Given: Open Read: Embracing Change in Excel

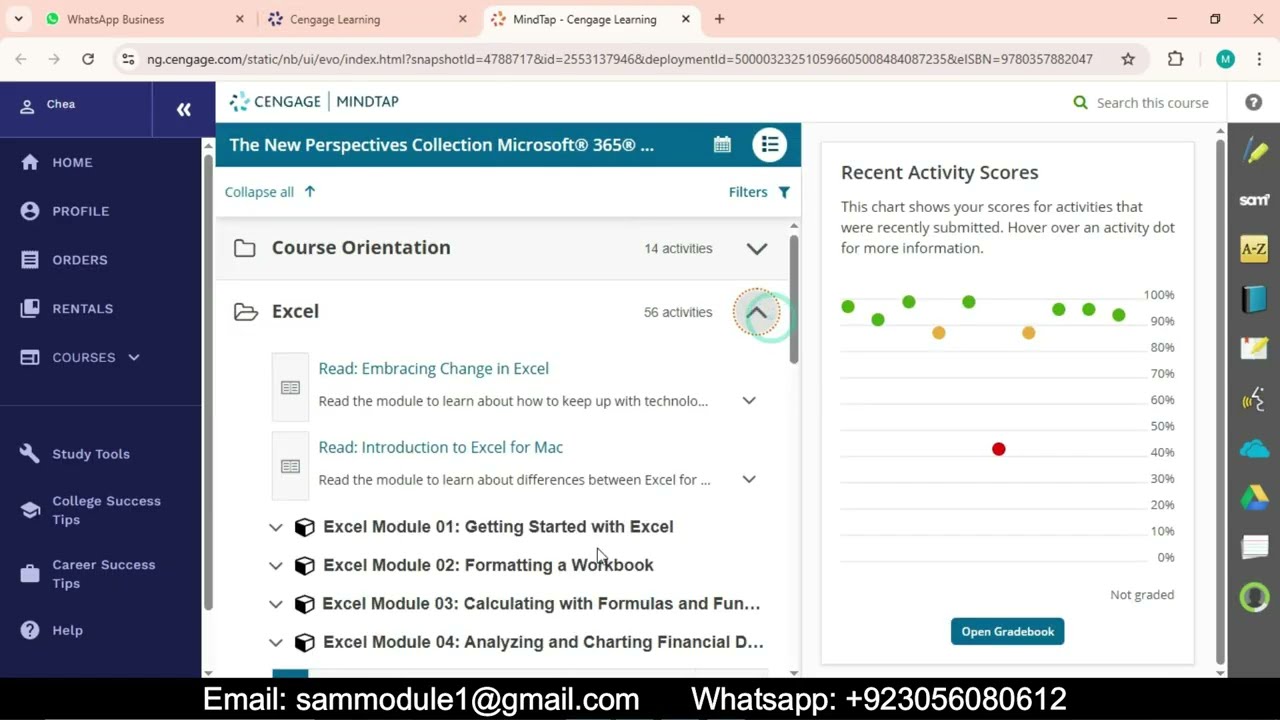Looking at the screenshot, I should 433,368.
